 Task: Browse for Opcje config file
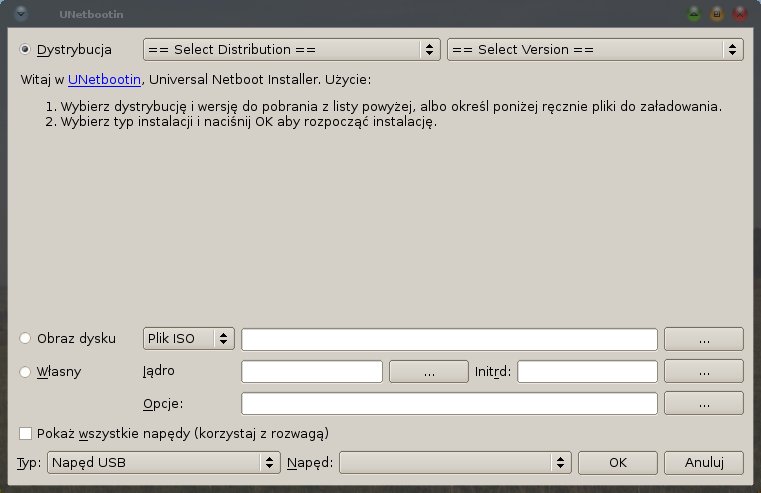point(704,403)
